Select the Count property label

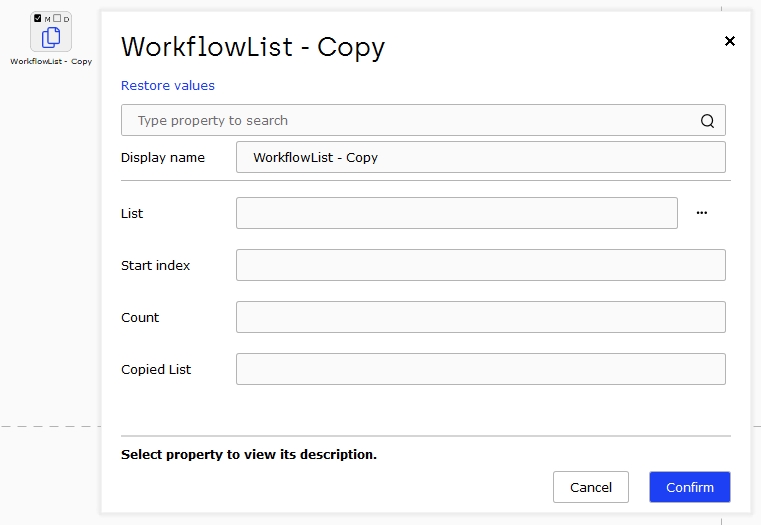coord(140,317)
